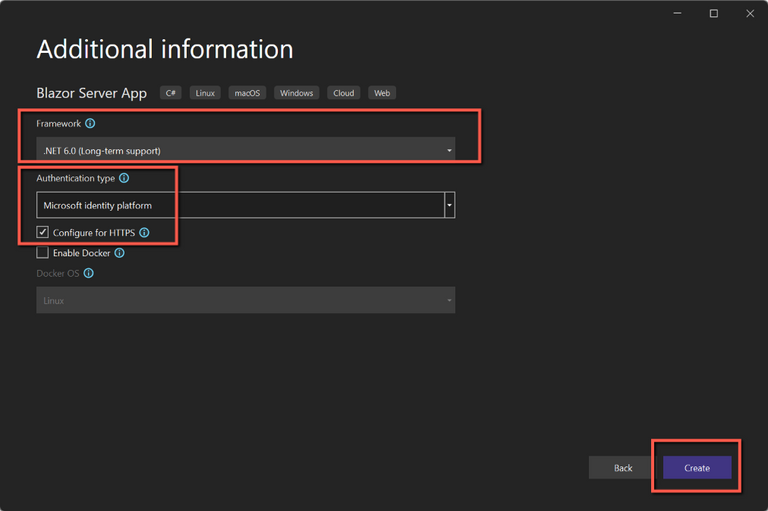Screen dimensions: 768x511
Task: Go back with the Back button
Action: [623, 468]
